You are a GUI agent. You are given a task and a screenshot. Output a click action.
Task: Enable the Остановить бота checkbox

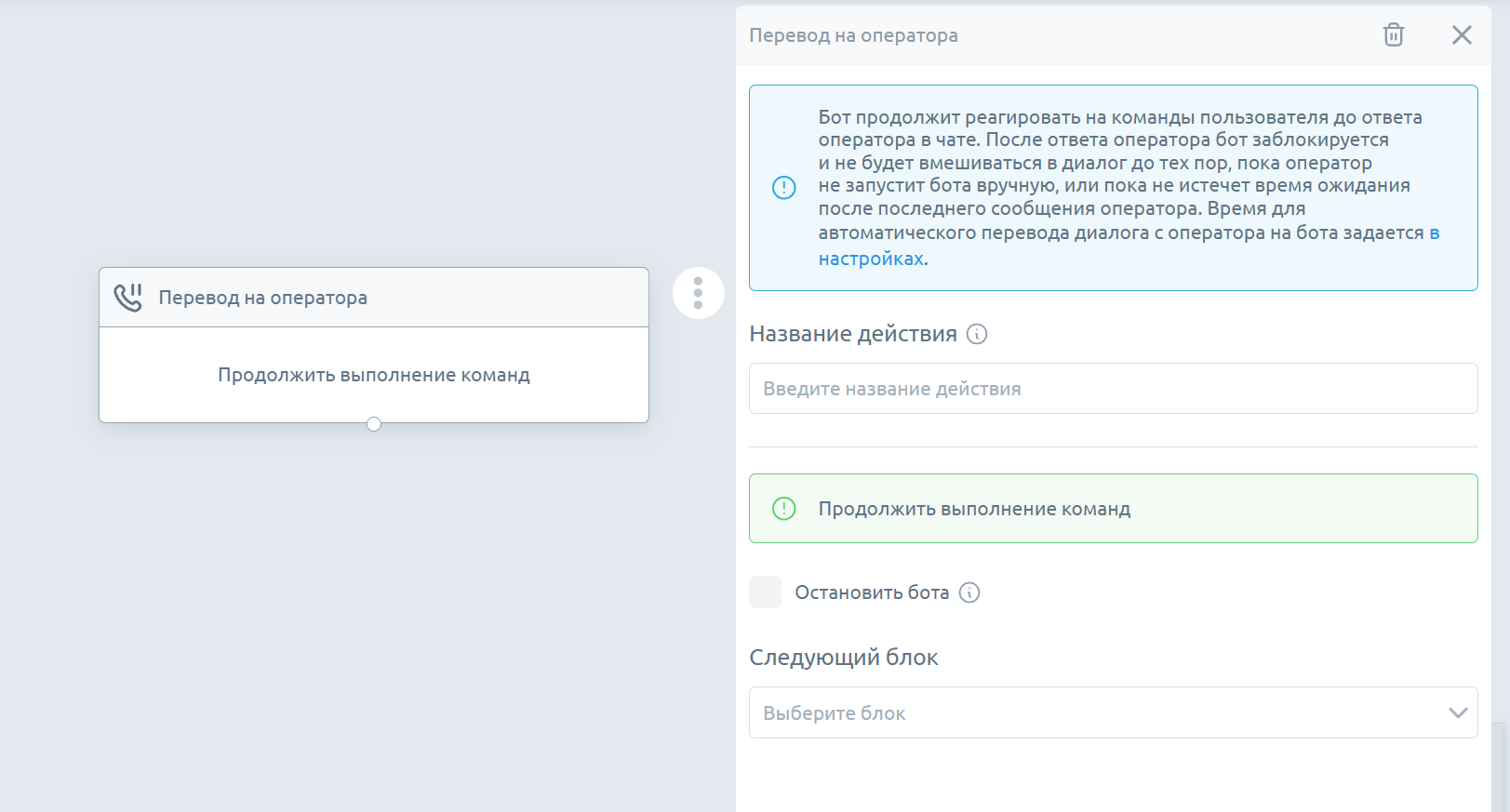[x=765, y=592]
